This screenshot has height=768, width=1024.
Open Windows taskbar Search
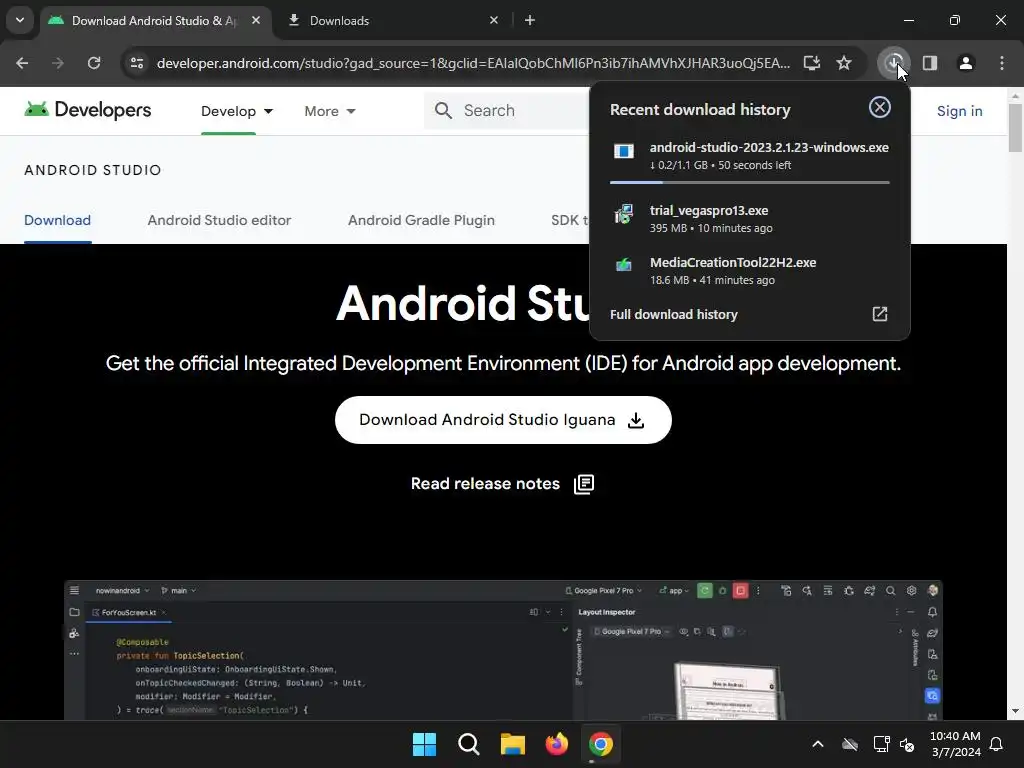click(469, 744)
